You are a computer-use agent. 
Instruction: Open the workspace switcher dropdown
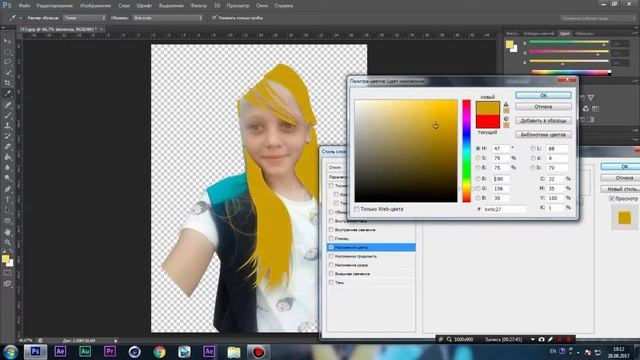pos(598,18)
